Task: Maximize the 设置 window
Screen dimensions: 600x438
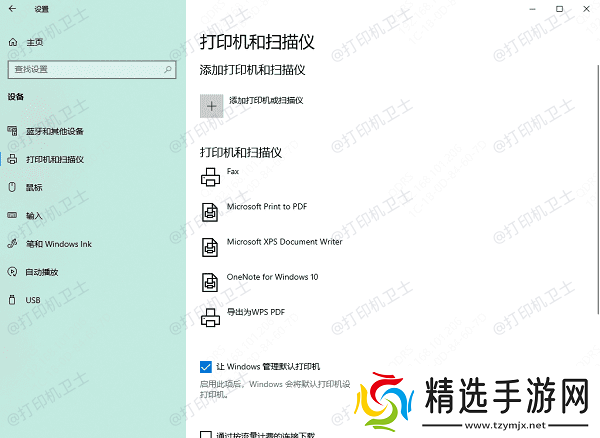Action: point(559,9)
